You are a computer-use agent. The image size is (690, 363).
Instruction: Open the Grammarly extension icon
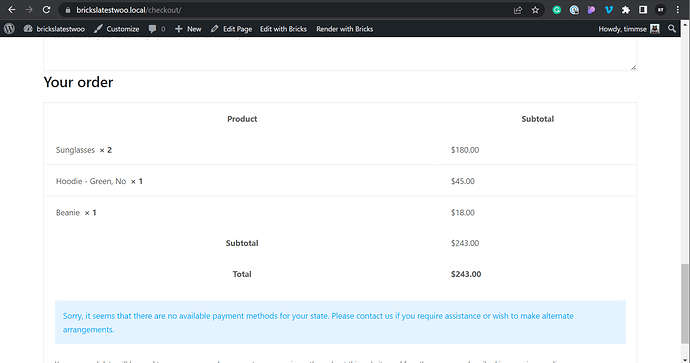(x=557, y=10)
